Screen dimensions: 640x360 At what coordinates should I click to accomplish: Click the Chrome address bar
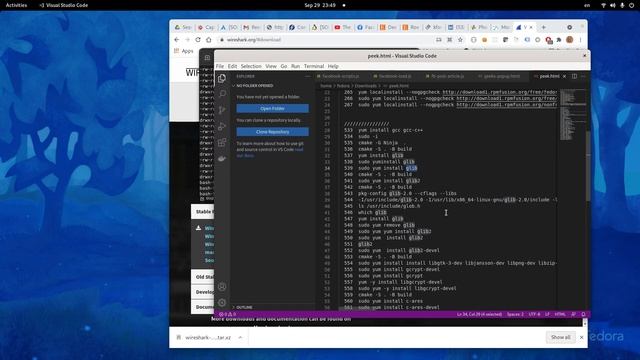(x=327, y=40)
